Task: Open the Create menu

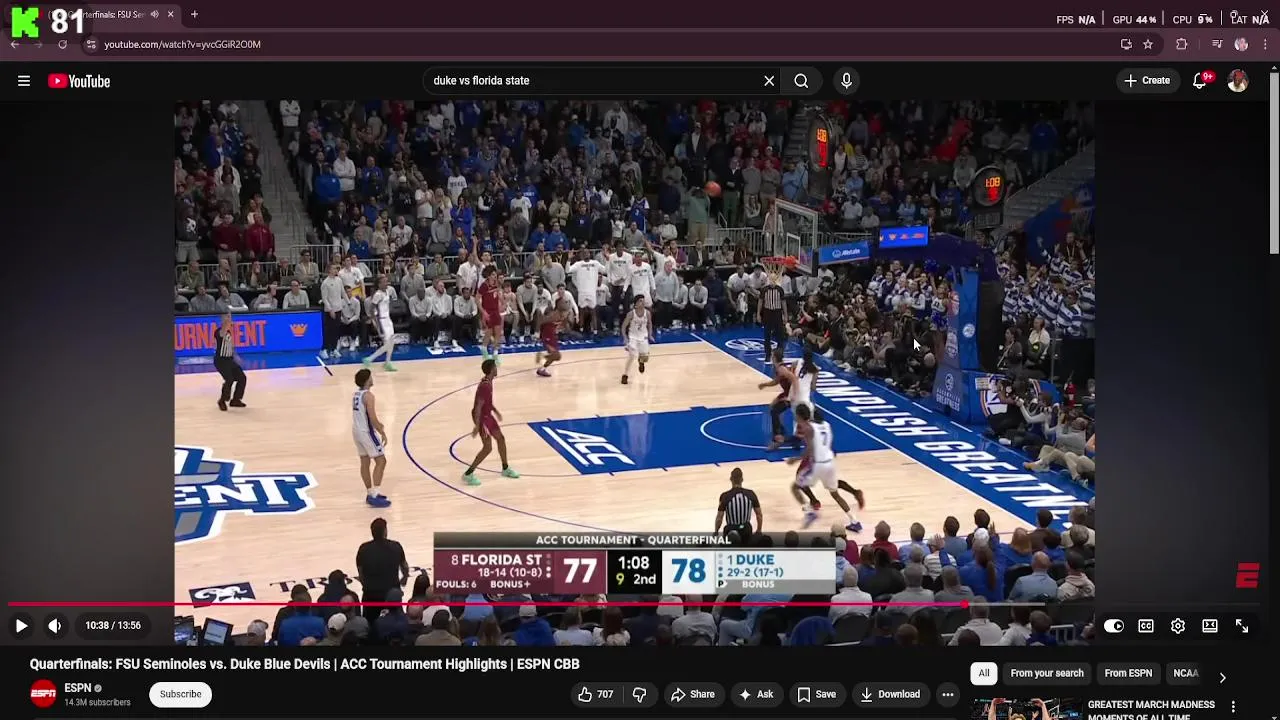Action: click(1146, 81)
